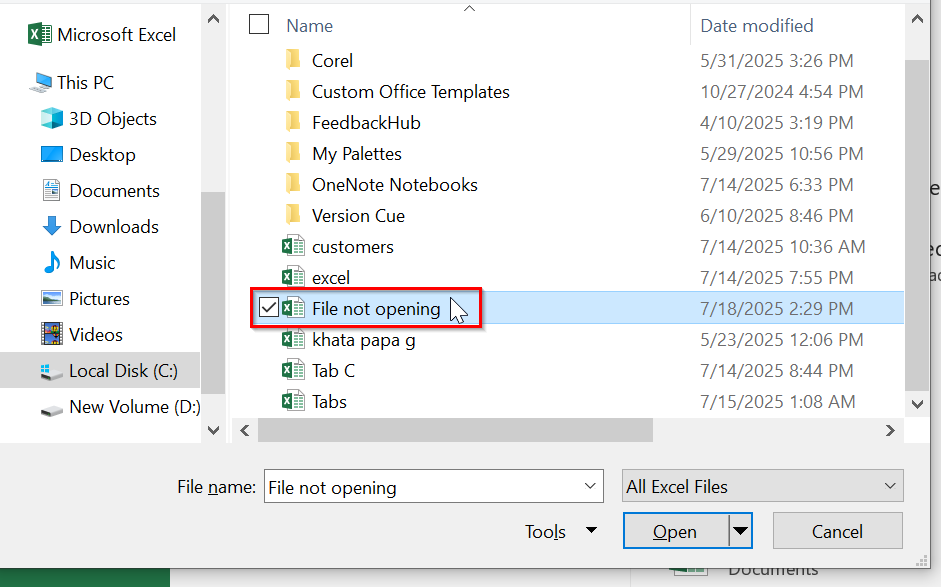Click the File not opening Excel file icon
This screenshot has height=587, width=941.
(293, 308)
